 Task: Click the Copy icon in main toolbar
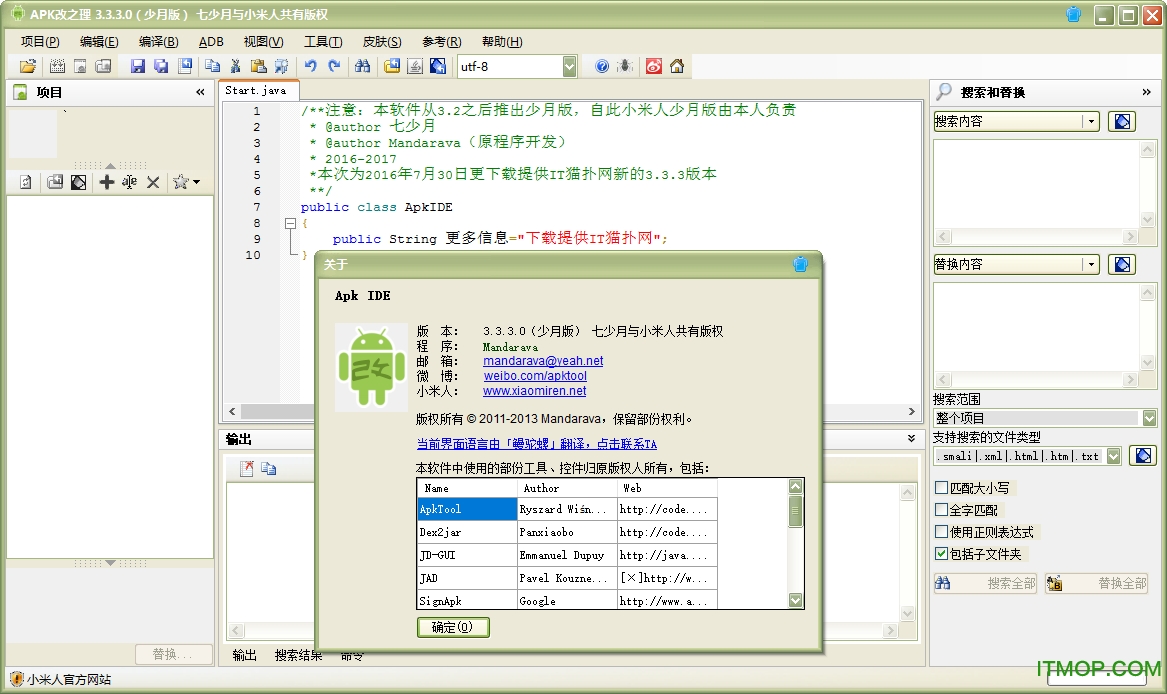[x=212, y=66]
